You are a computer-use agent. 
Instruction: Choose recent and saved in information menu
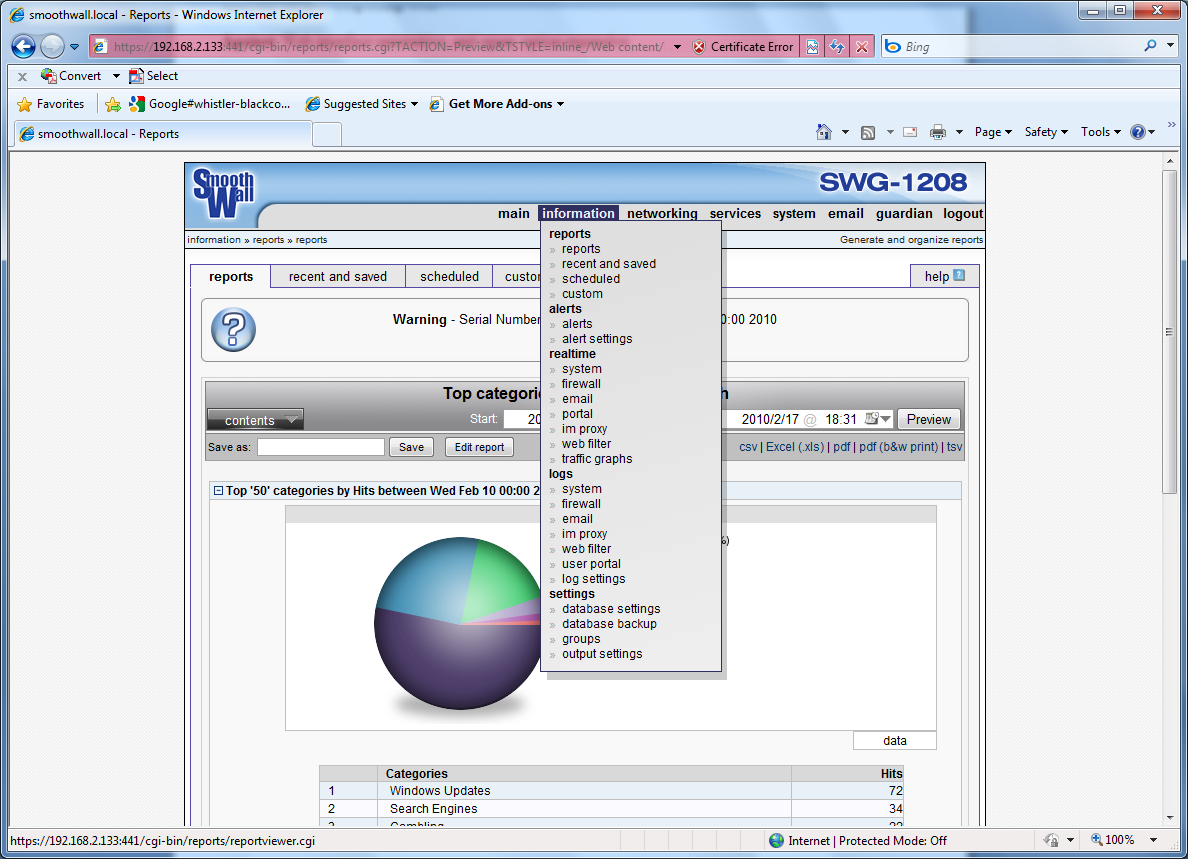(608, 264)
